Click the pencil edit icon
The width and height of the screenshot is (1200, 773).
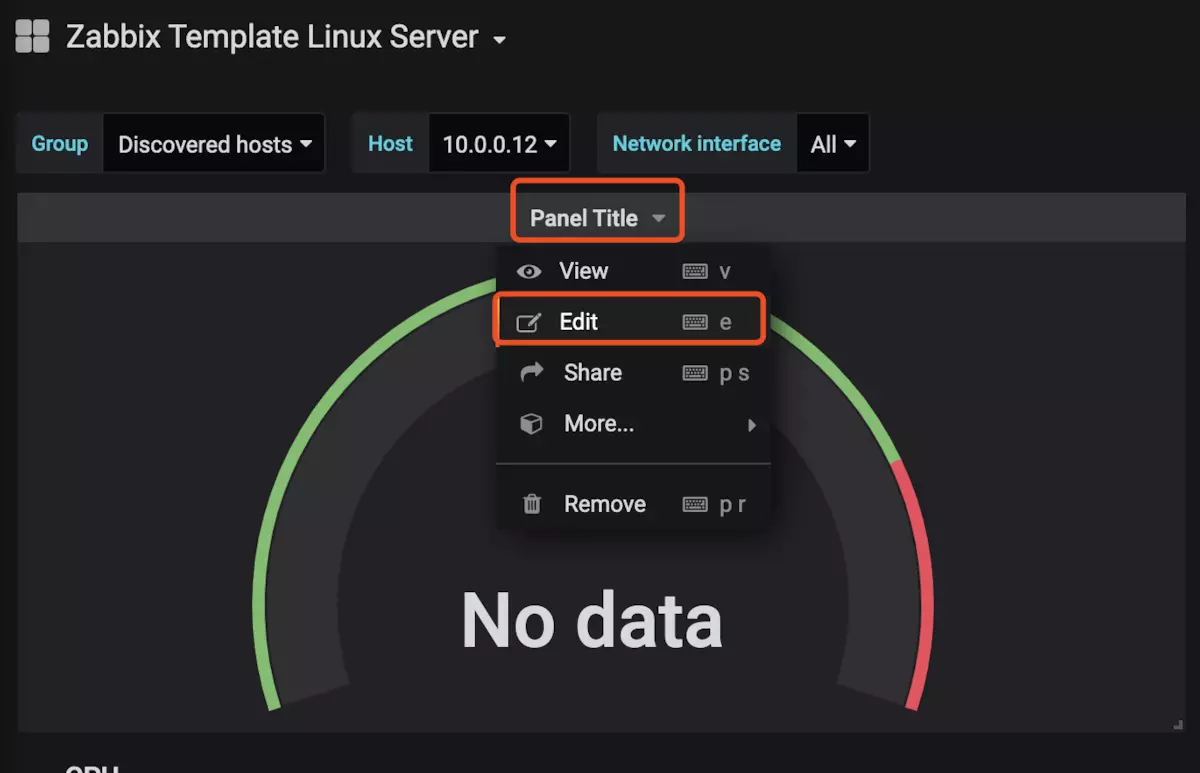pos(528,322)
